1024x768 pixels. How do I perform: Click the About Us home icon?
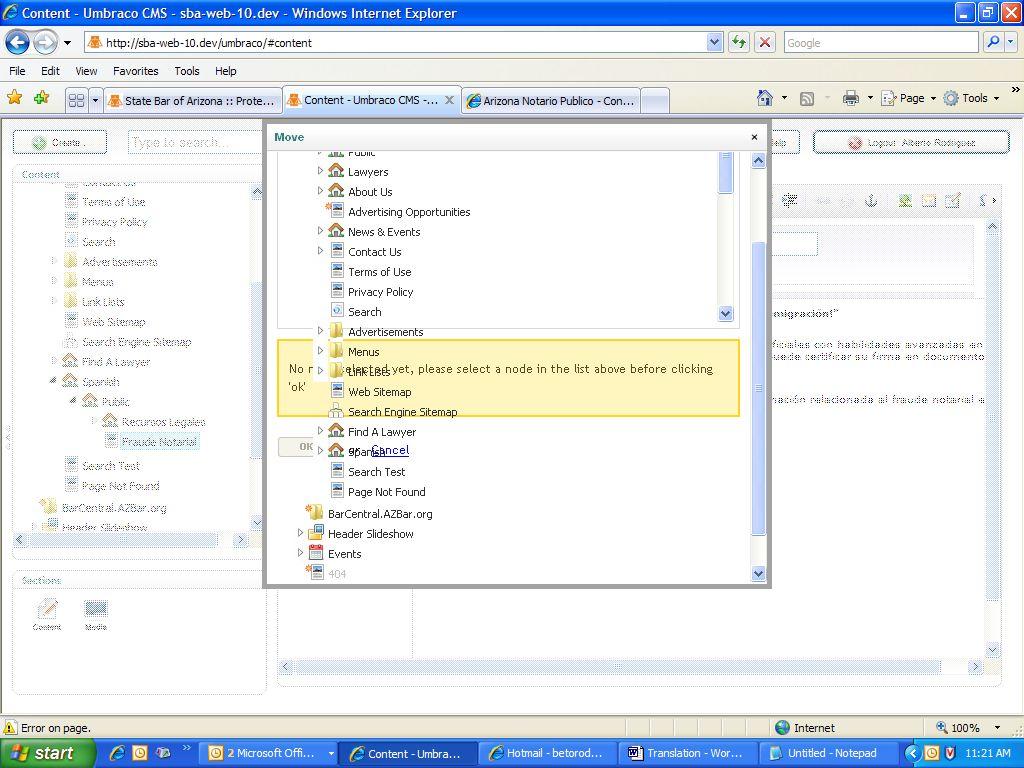(336, 191)
